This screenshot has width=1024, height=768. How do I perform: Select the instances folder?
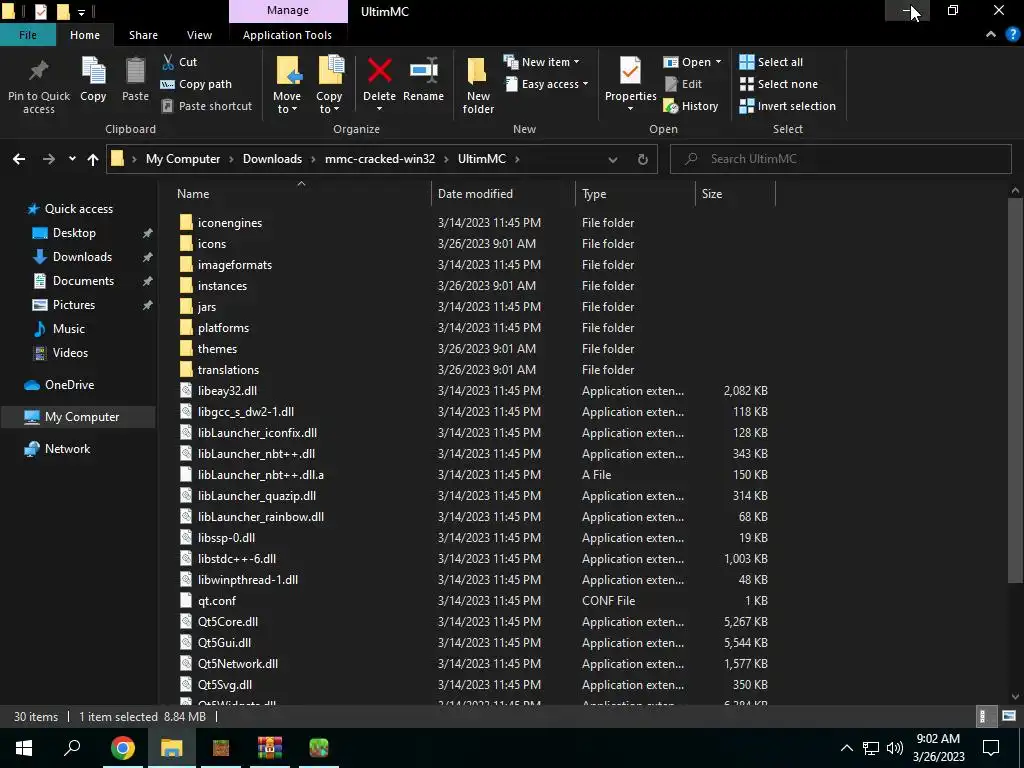click(222, 285)
